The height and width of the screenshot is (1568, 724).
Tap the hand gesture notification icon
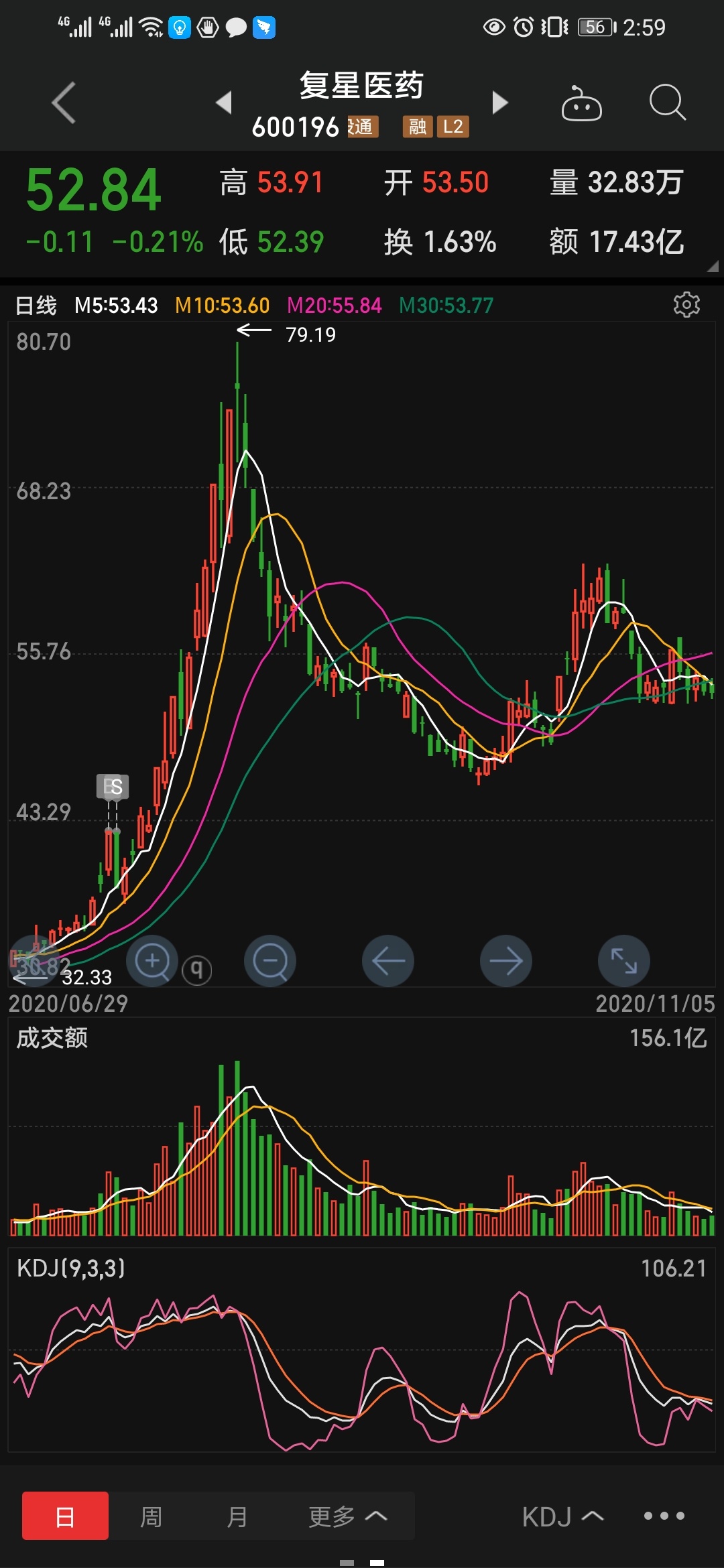point(208,27)
